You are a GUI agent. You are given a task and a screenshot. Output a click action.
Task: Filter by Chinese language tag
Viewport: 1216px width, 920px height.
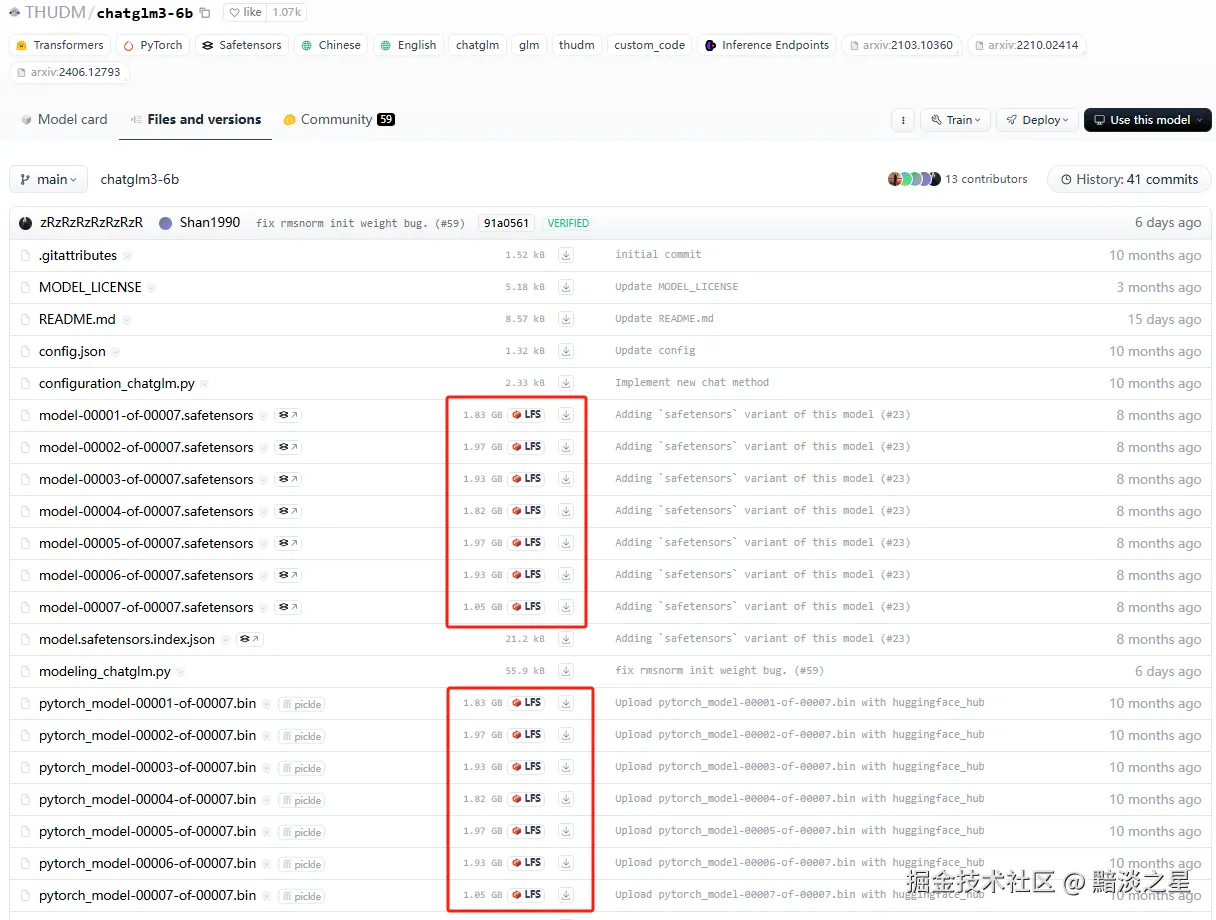[x=331, y=45]
